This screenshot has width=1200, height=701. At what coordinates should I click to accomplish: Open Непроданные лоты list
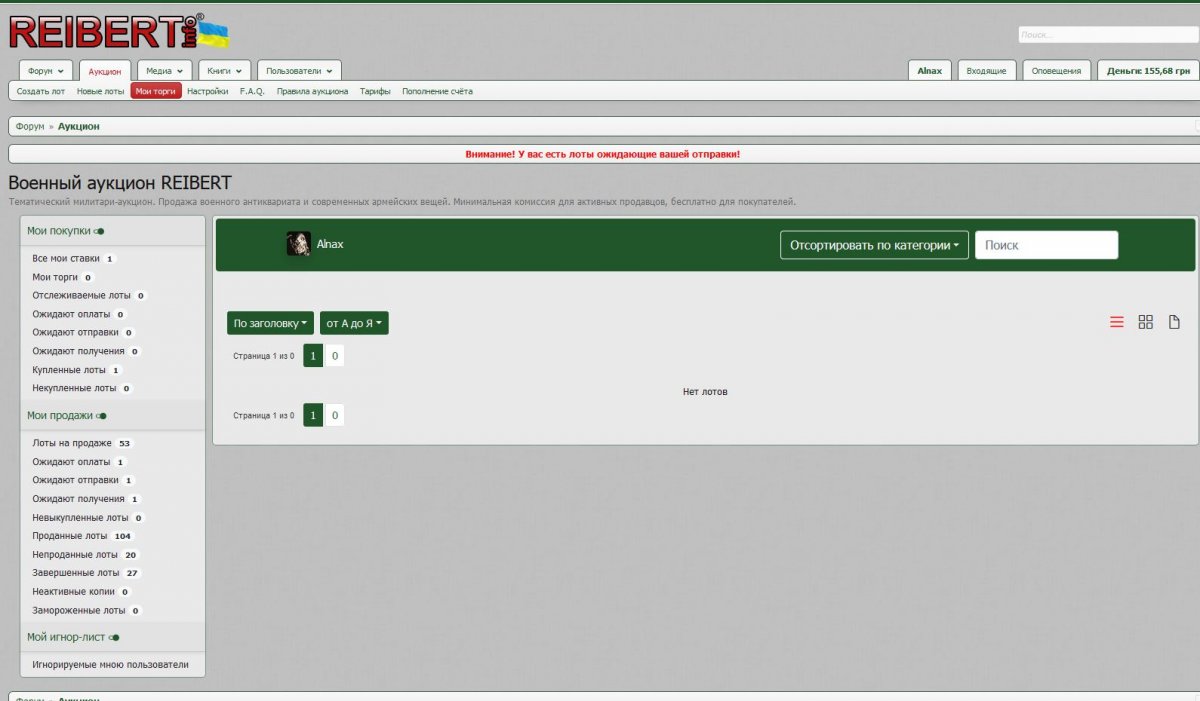(x=75, y=554)
